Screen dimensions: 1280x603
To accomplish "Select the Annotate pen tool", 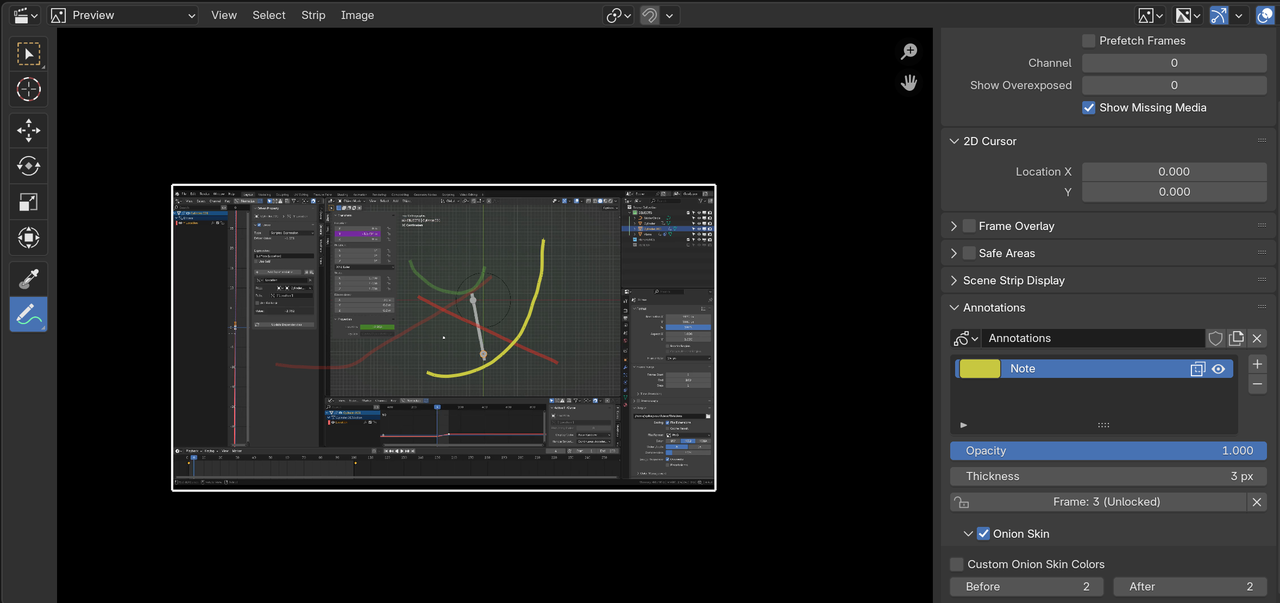I will (28, 315).
